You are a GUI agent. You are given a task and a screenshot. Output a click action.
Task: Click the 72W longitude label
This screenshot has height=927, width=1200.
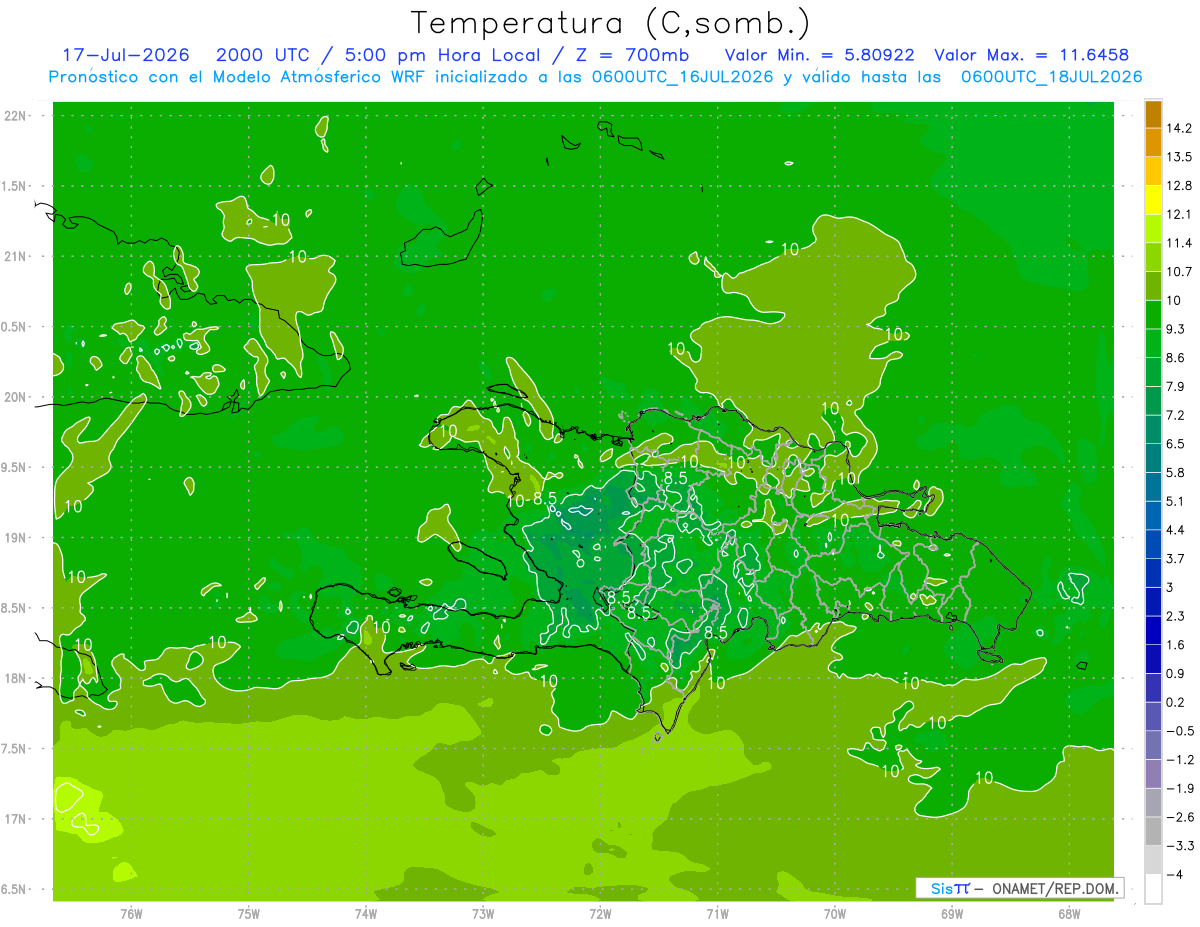tap(600, 914)
